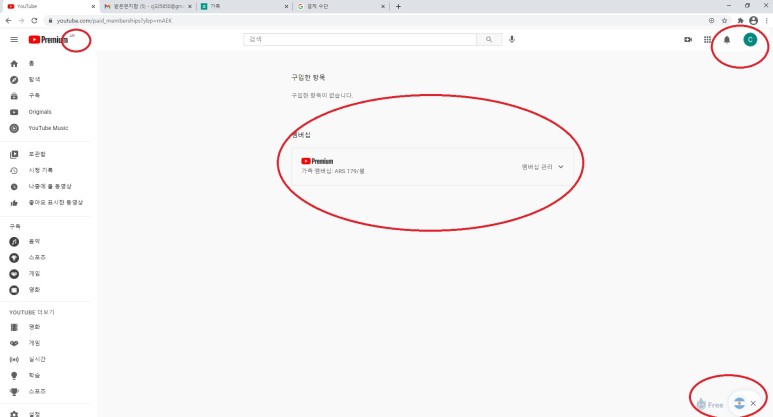Screen dimensions: 773x417
Task: Click Premium logo in membership card
Action: [x=317, y=161]
